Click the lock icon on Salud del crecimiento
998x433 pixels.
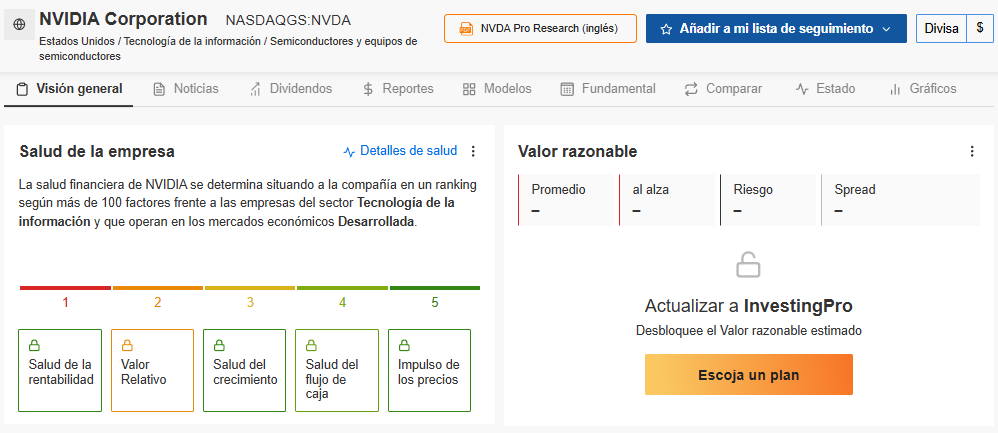click(218, 345)
